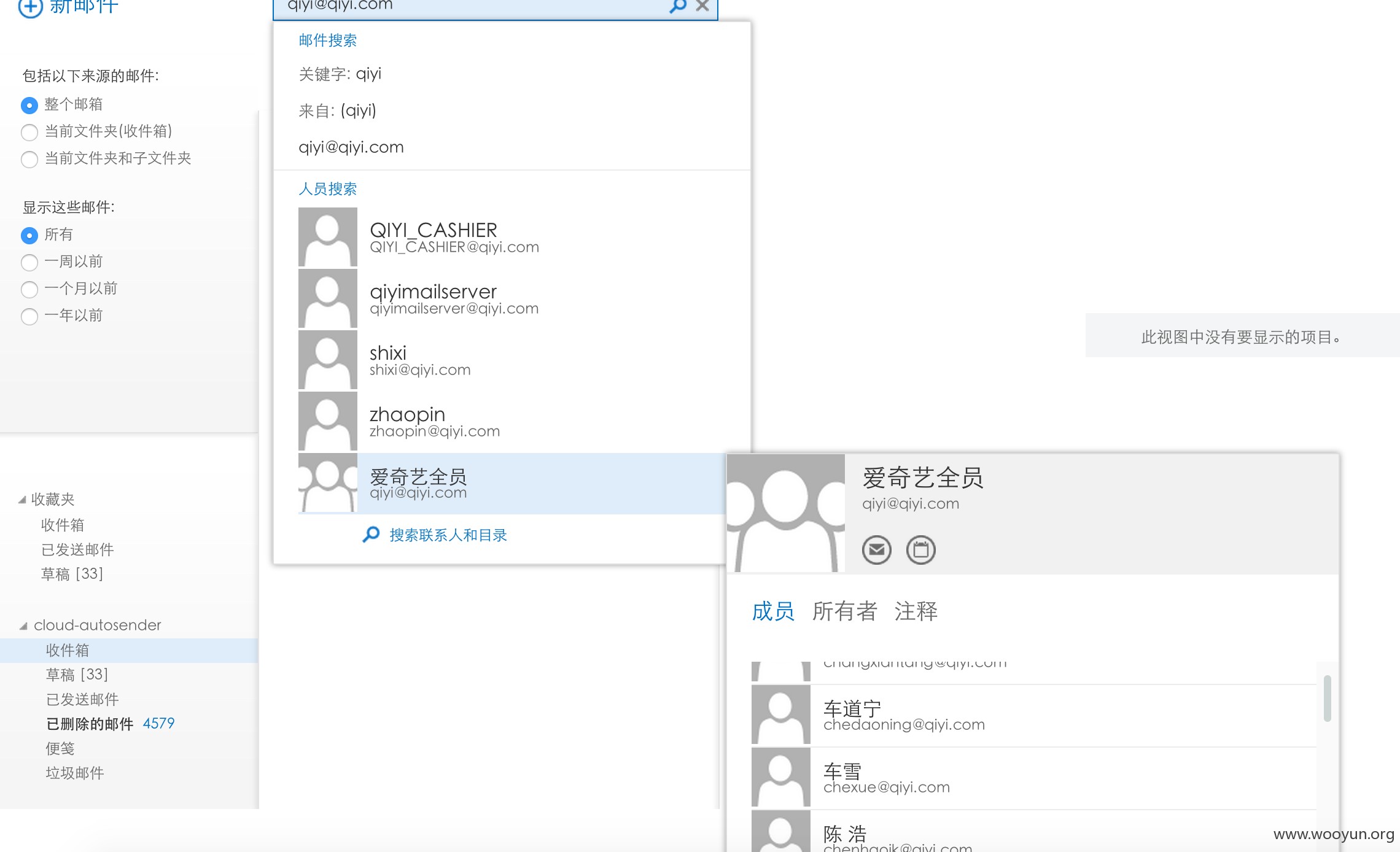Click the 车雪 member avatar
The width and height of the screenshot is (1400, 852).
click(x=781, y=777)
